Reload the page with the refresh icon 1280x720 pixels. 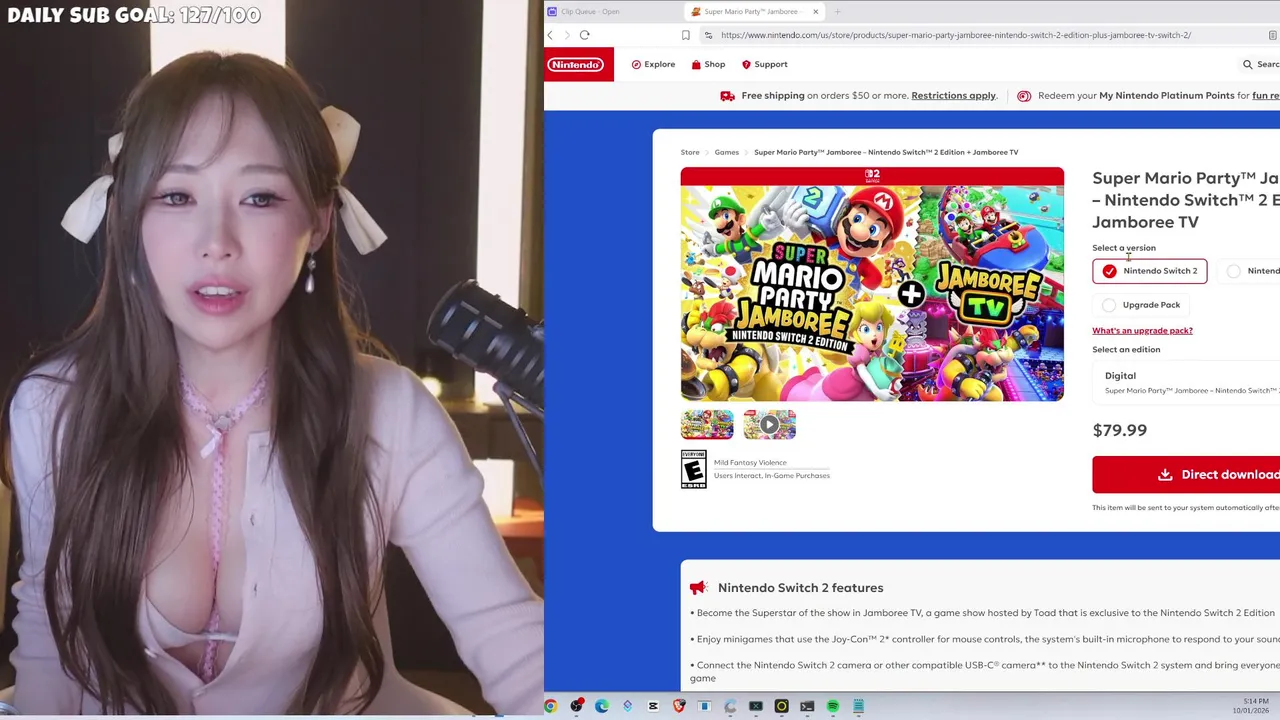point(584,35)
